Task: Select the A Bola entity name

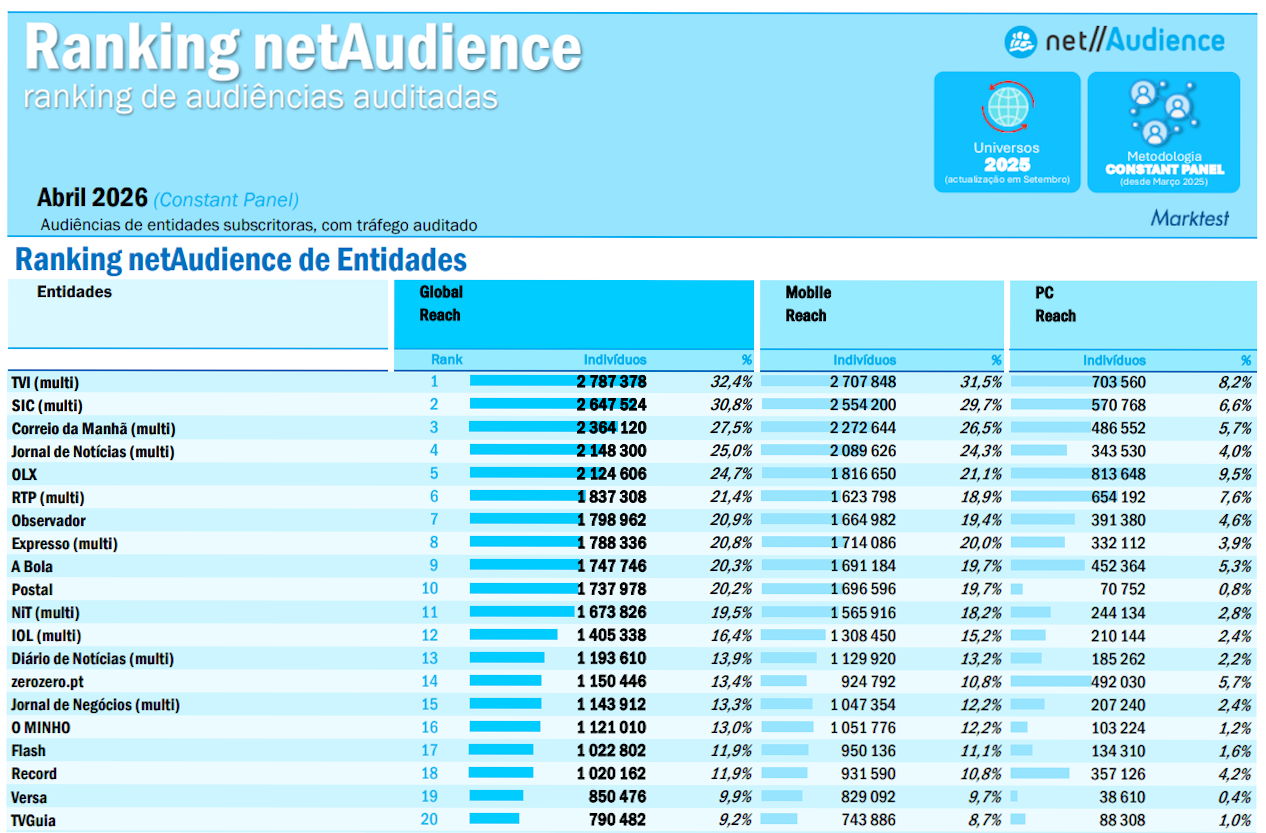Action: click(31, 567)
